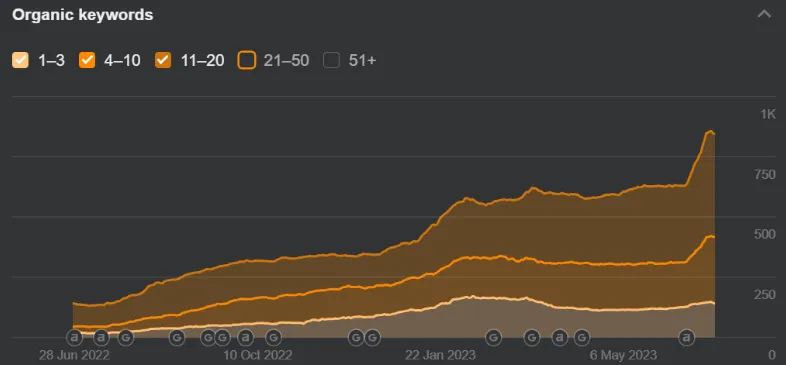
Task: Uncheck the 1–3 positions checkbox
Action: click(21, 61)
